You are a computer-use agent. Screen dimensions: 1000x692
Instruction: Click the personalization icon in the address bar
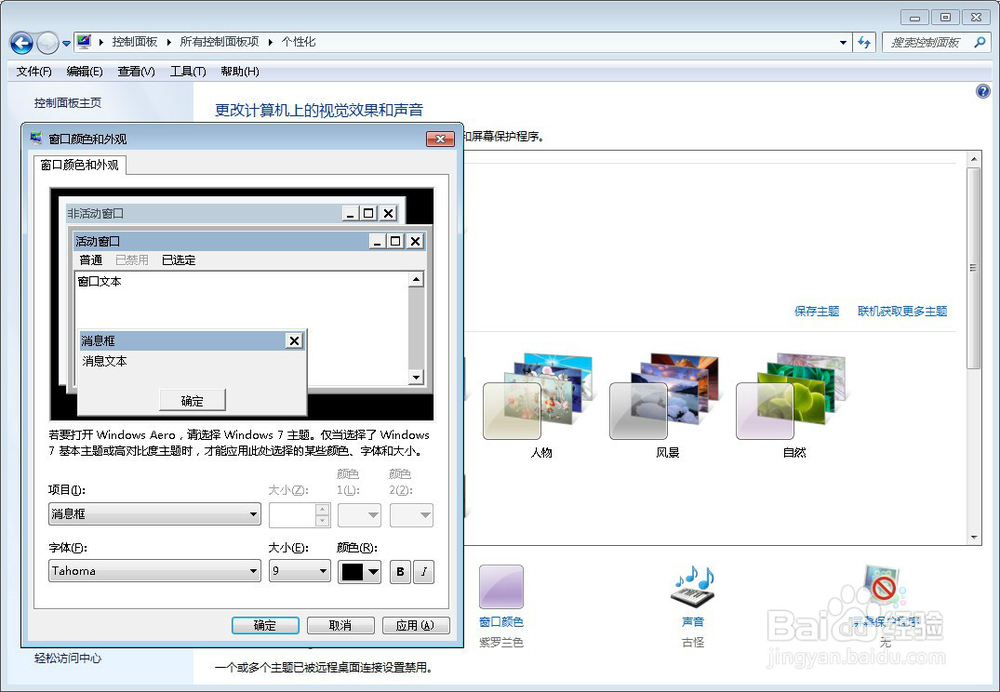(x=84, y=42)
